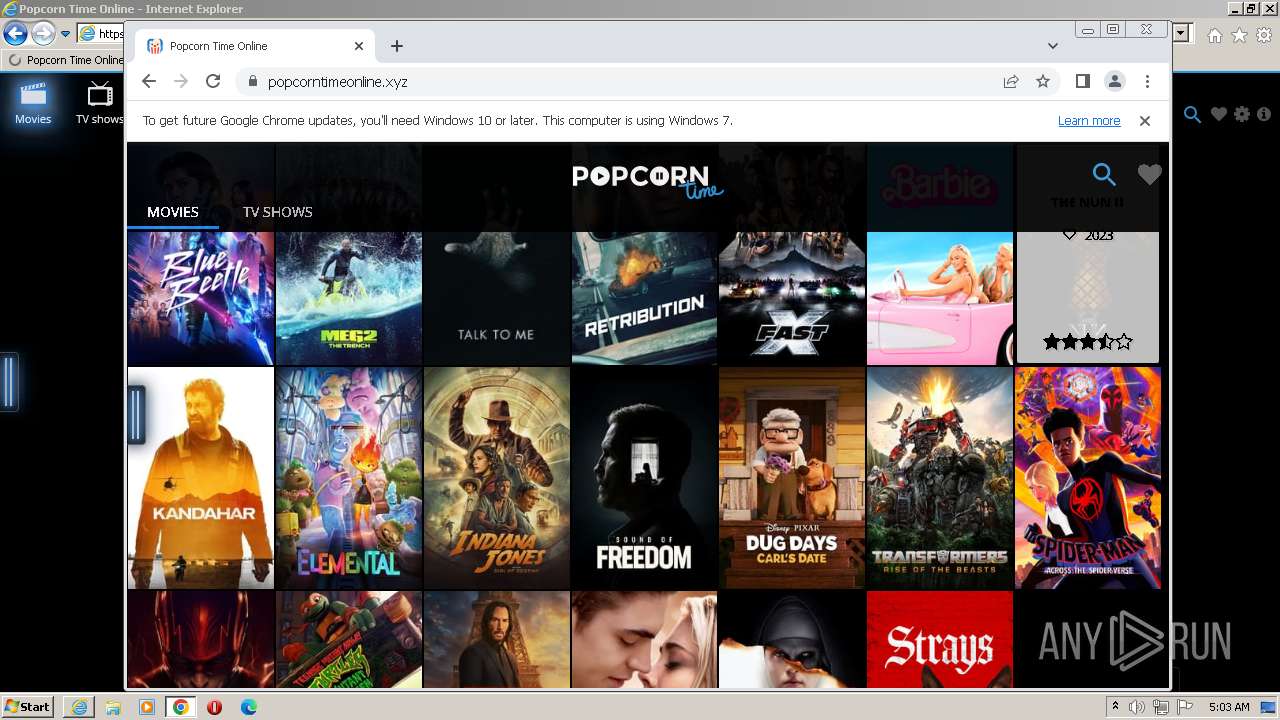Open the Indiana Jones poster

pyautogui.click(x=496, y=478)
